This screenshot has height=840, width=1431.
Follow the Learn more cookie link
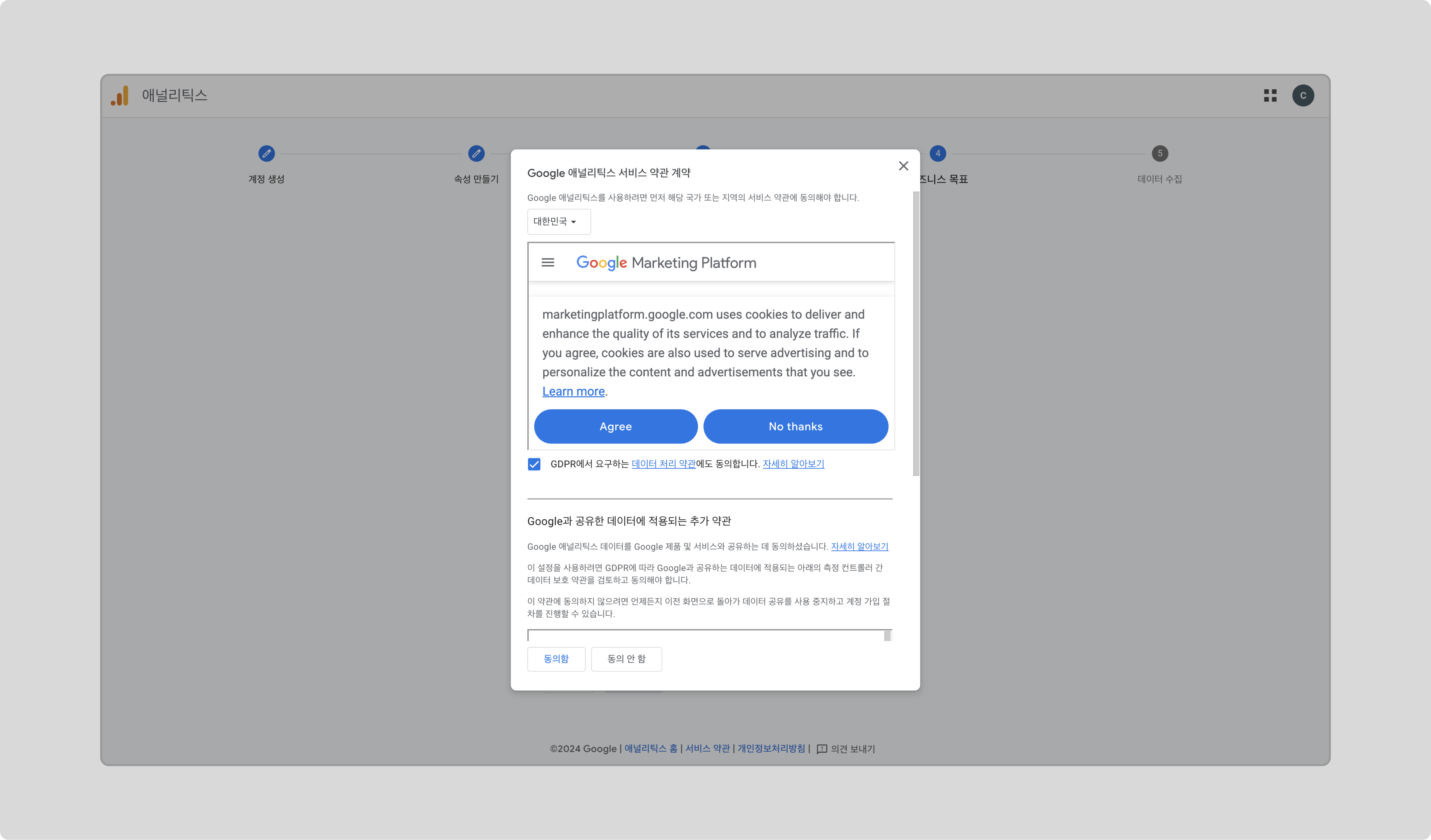(573, 391)
